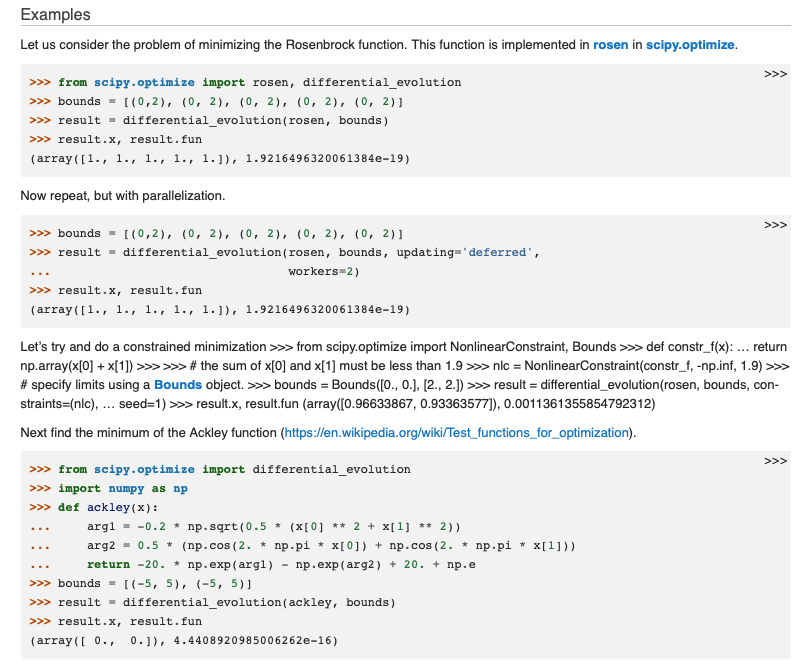This screenshot has width=807, height=664.
Task: Click the Examples section heading
Action: [57, 15]
